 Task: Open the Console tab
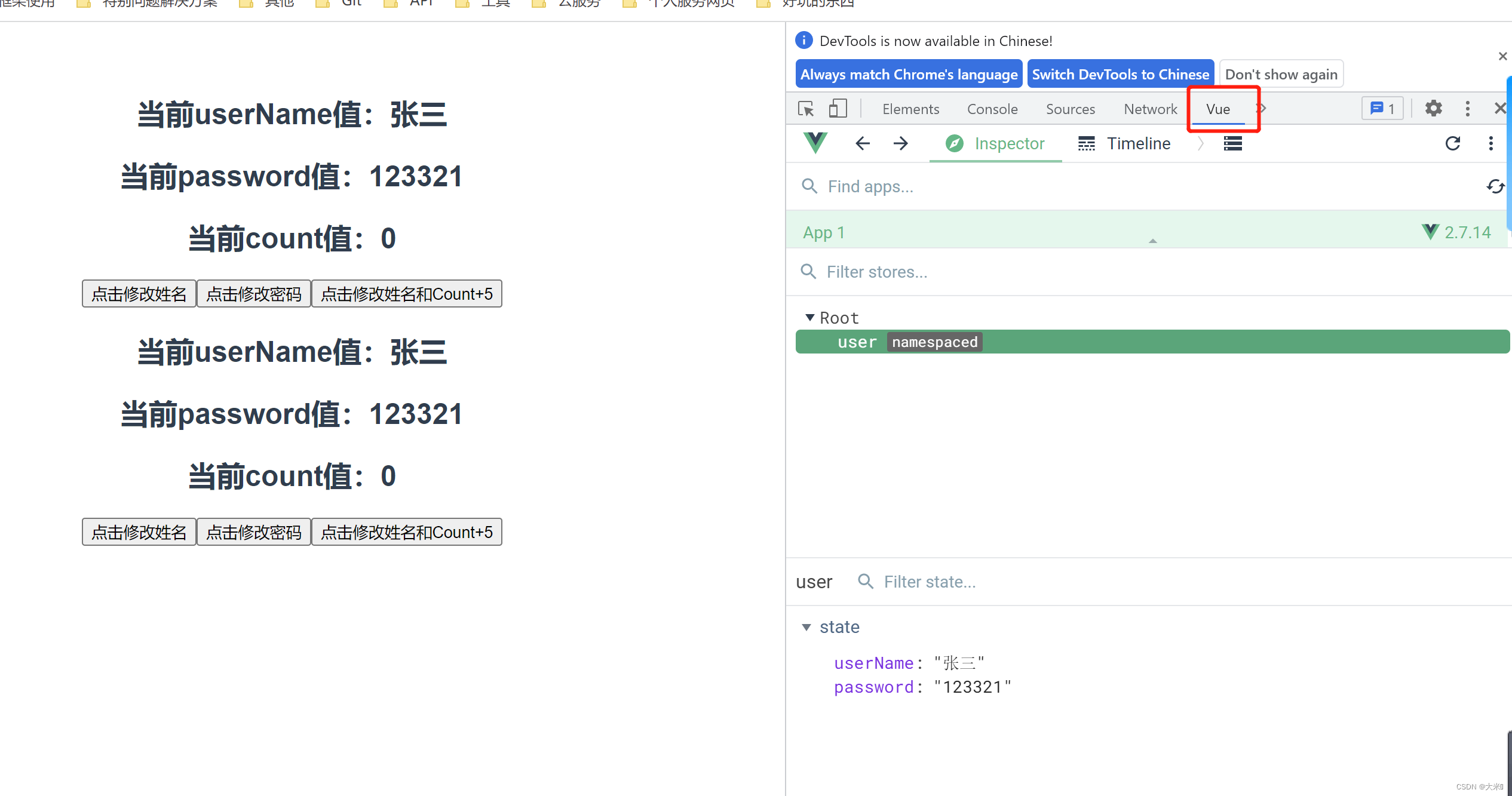pos(992,109)
